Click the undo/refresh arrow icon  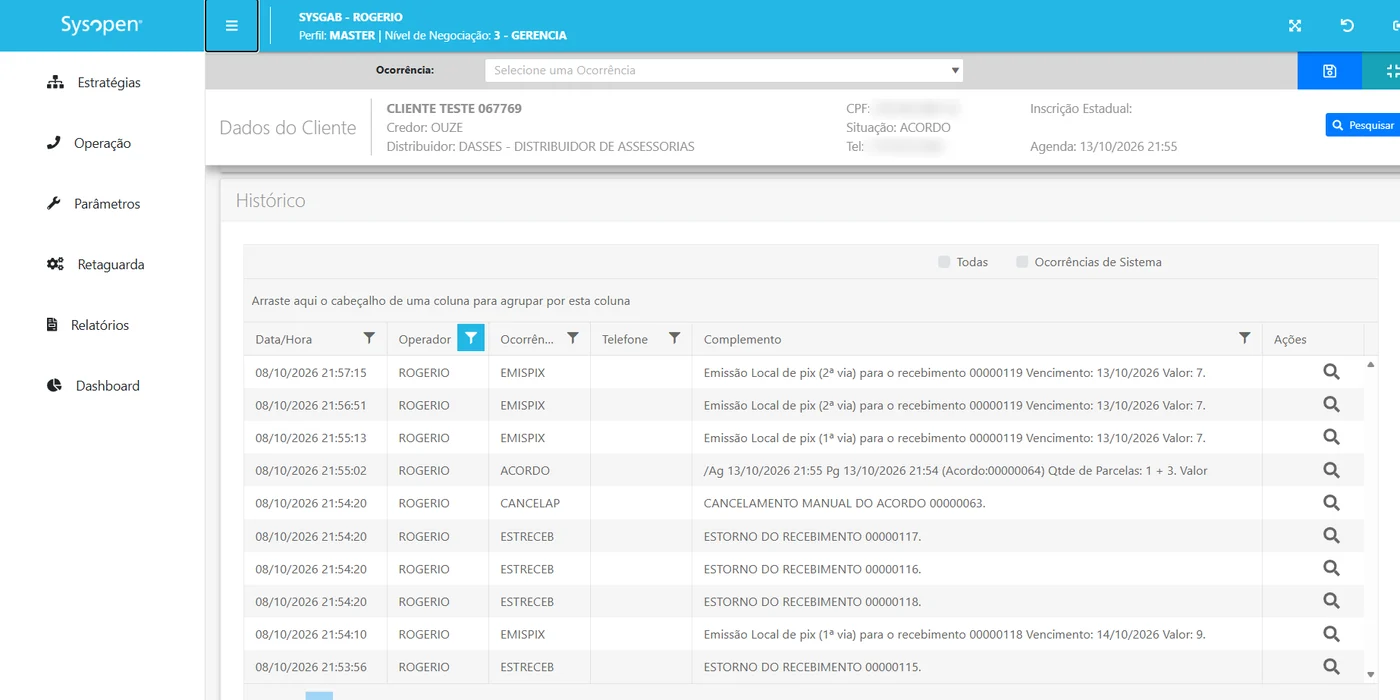coord(1347,26)
